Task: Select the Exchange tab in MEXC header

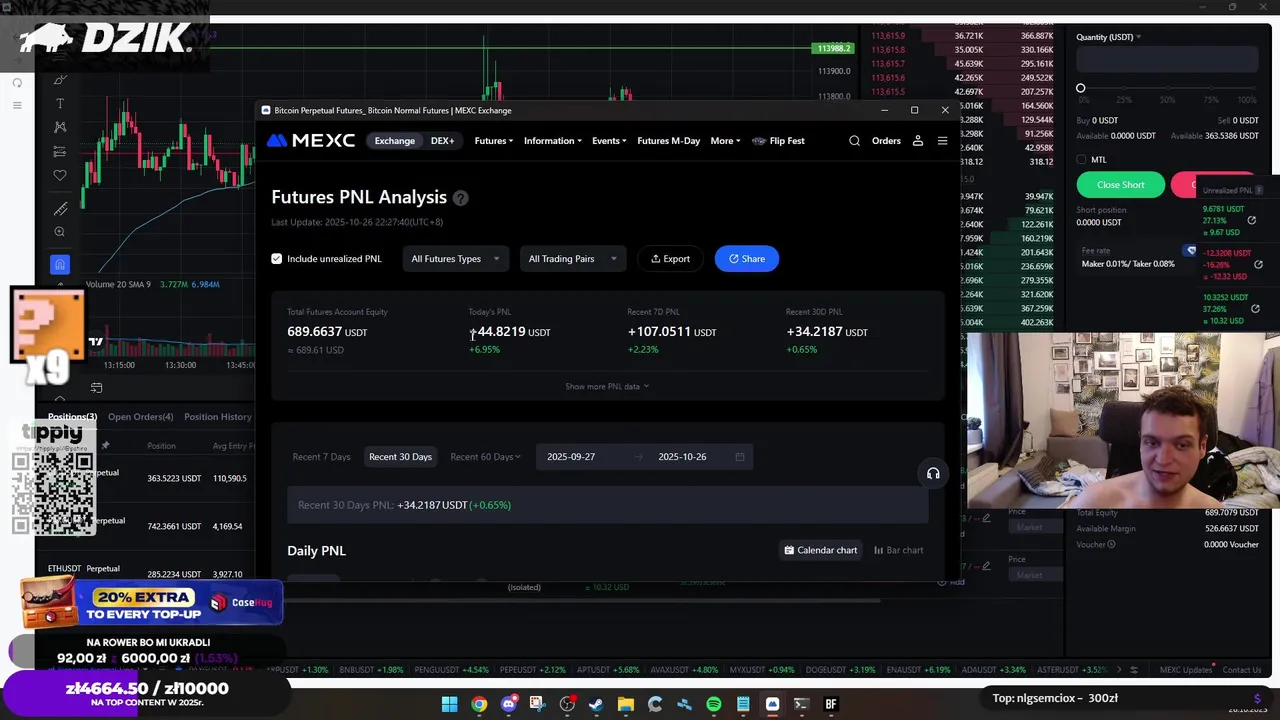Action: coord(394,141)
